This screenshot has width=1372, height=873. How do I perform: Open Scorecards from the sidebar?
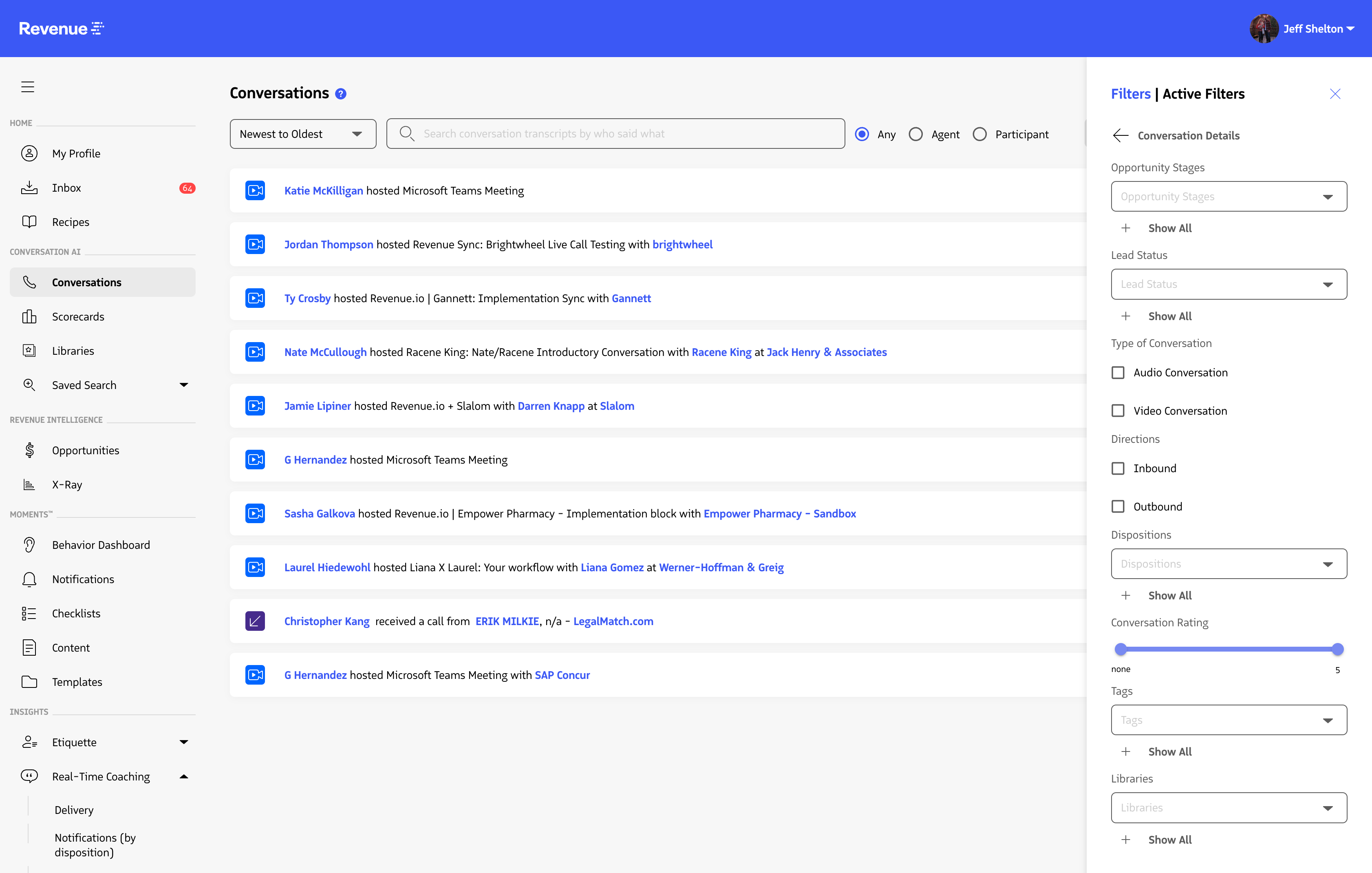click(x=78, y=317)
